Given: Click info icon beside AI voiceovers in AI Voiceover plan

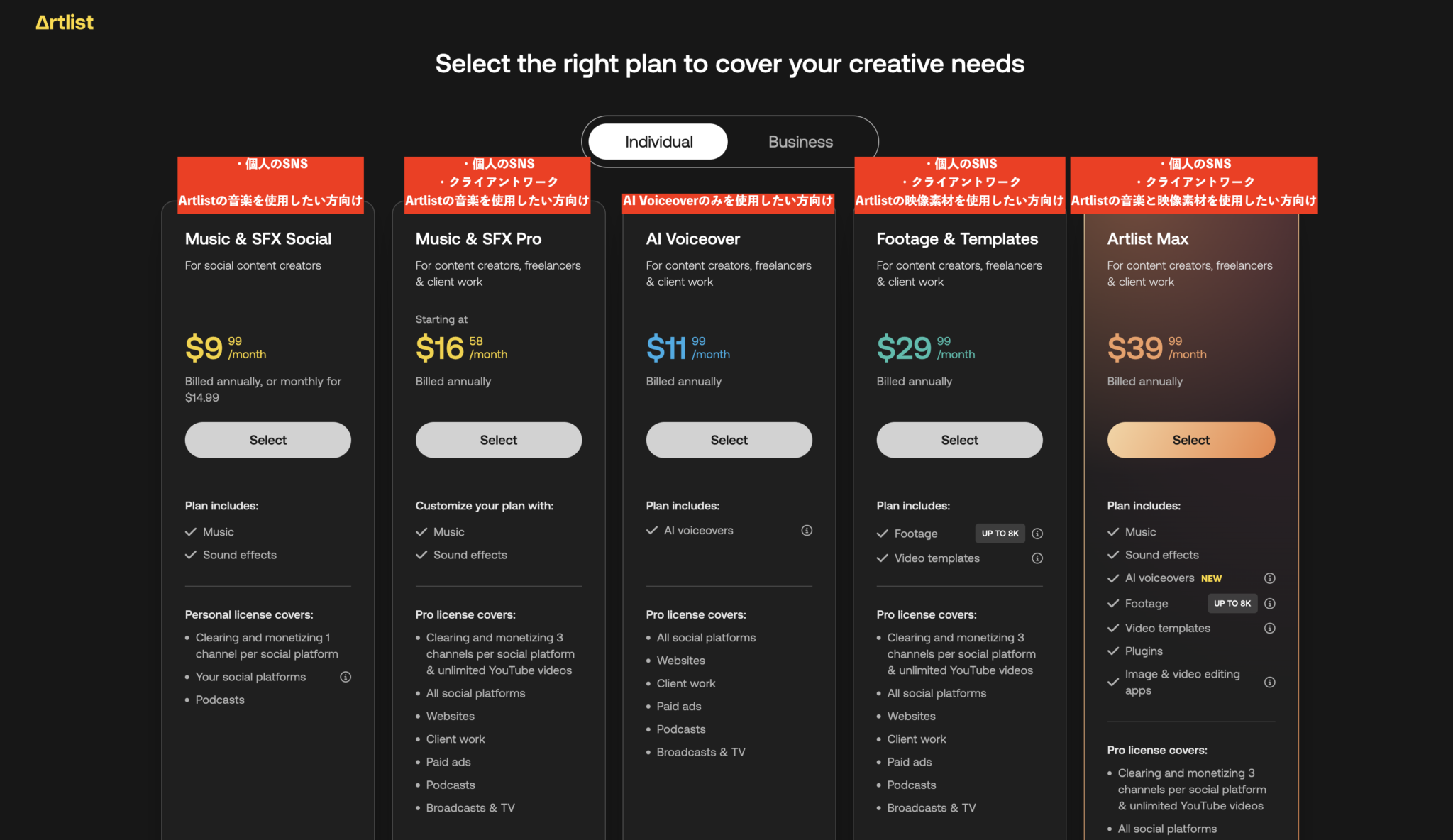Looking at the screenshot, I should 807,531.
